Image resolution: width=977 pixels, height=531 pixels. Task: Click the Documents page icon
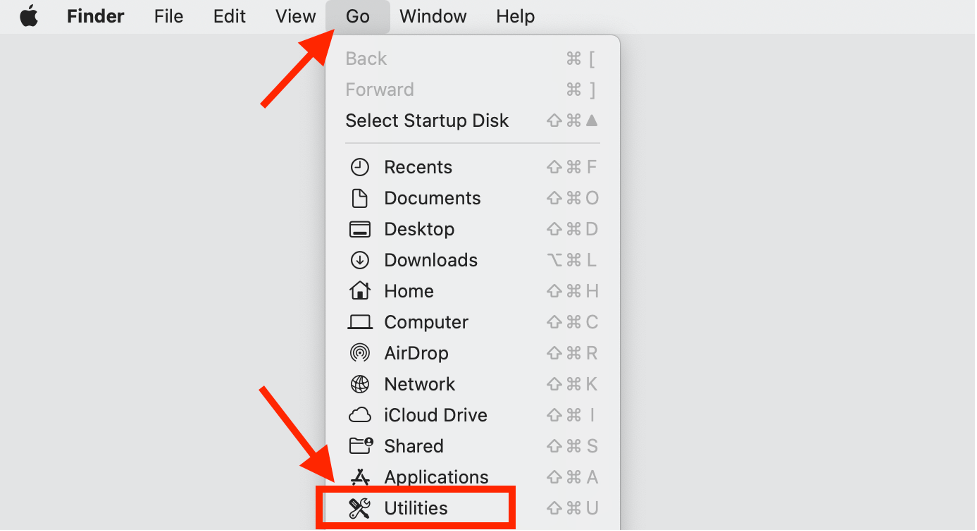pyautogui.click(x=359, y=198)
